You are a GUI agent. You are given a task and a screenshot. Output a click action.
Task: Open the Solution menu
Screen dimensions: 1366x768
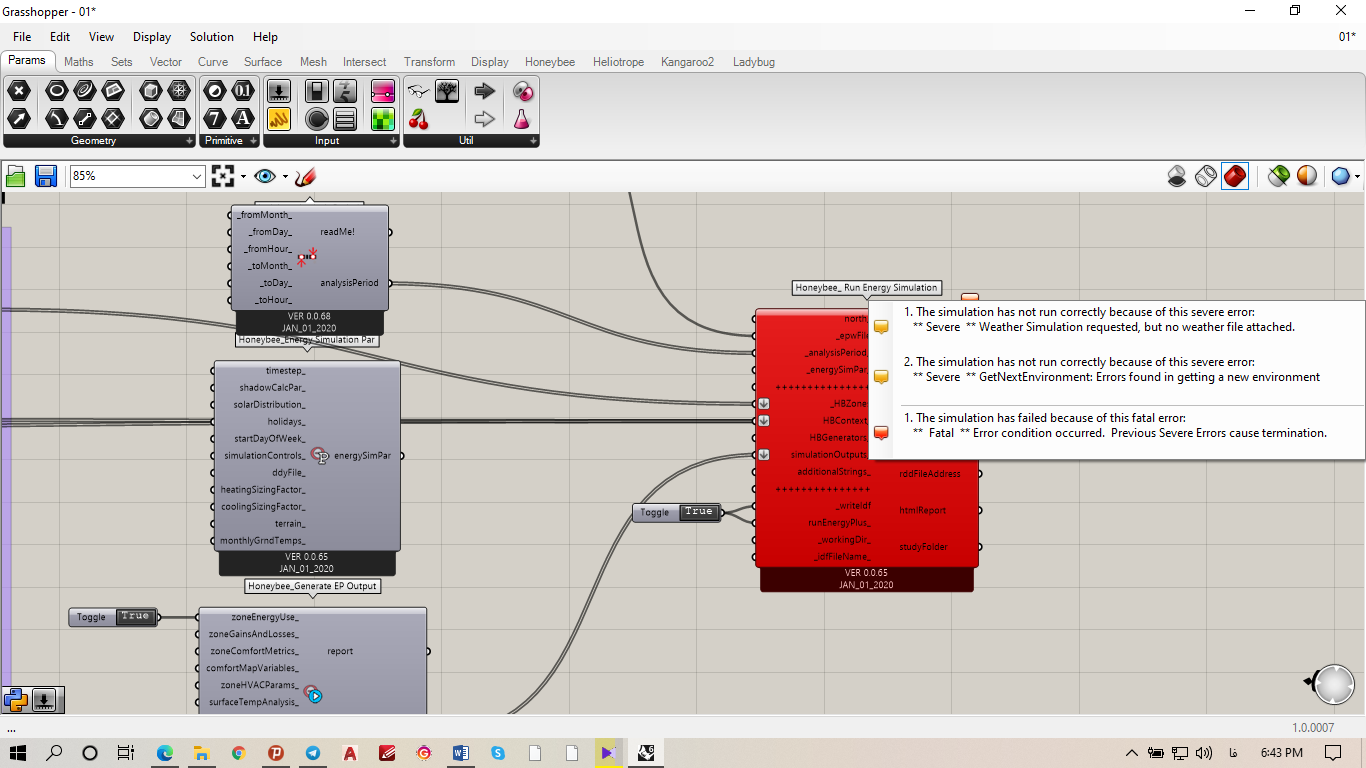click(212, 37)
